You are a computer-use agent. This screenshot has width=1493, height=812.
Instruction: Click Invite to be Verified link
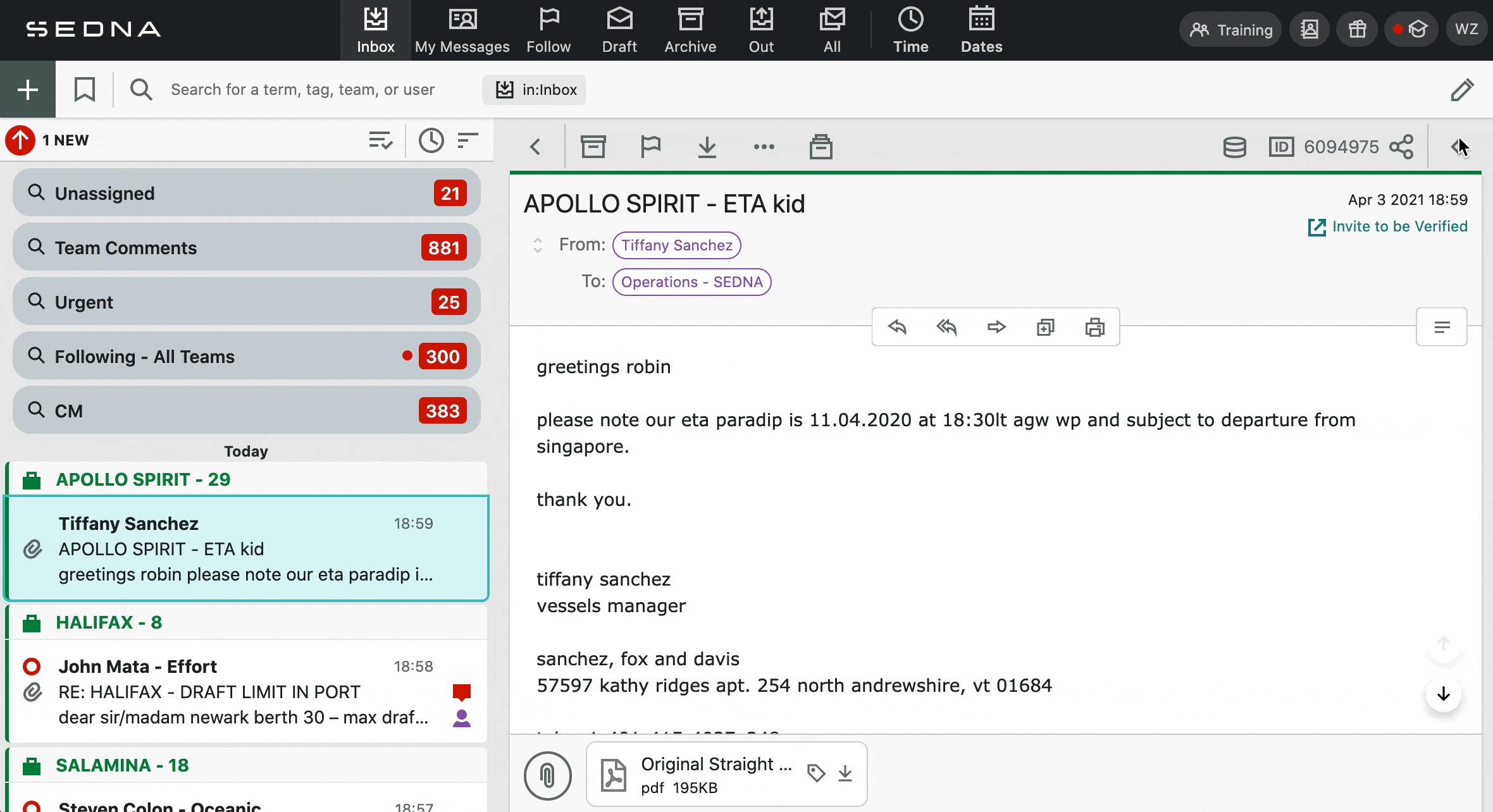[x=1387, y=226]
